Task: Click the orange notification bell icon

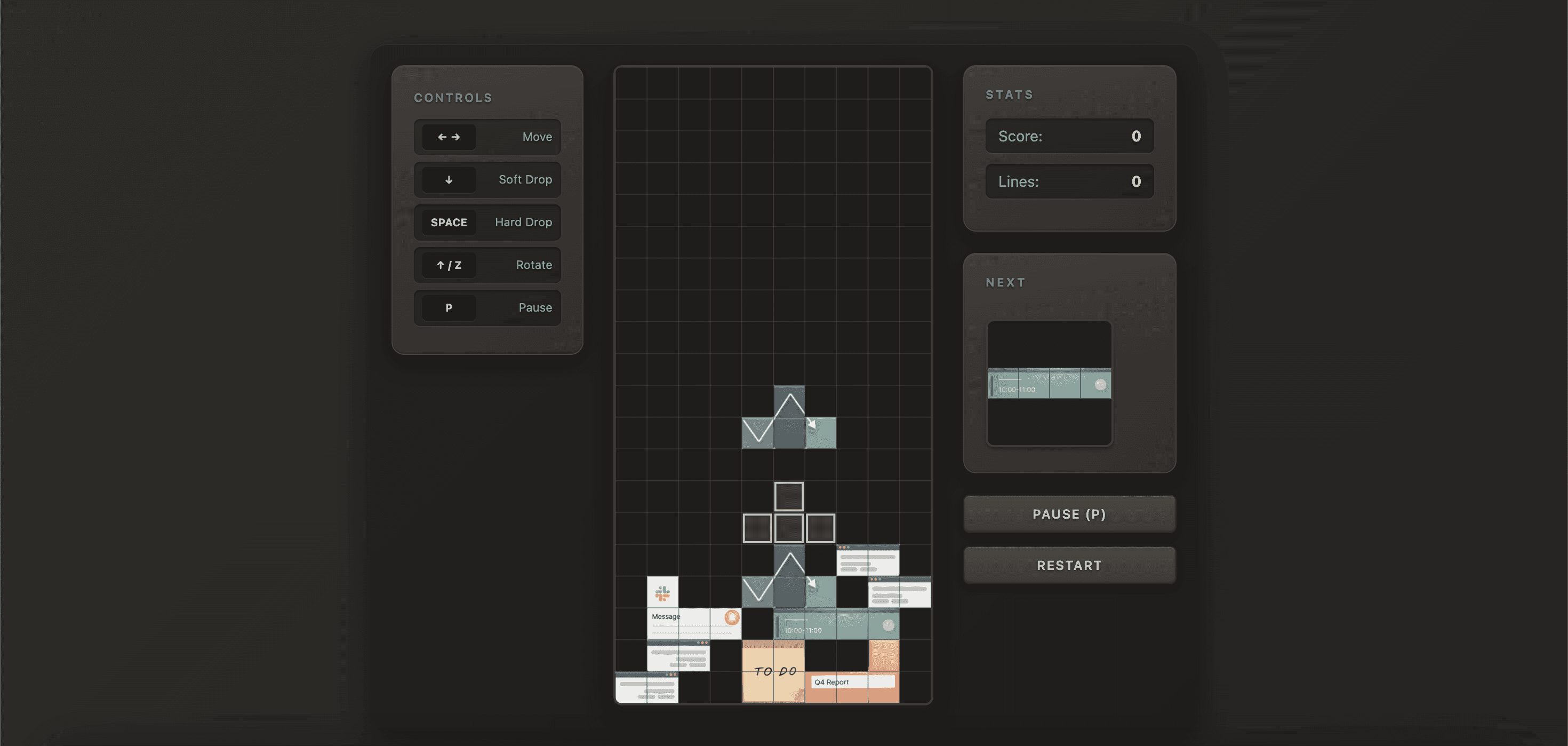Action: 732,617
